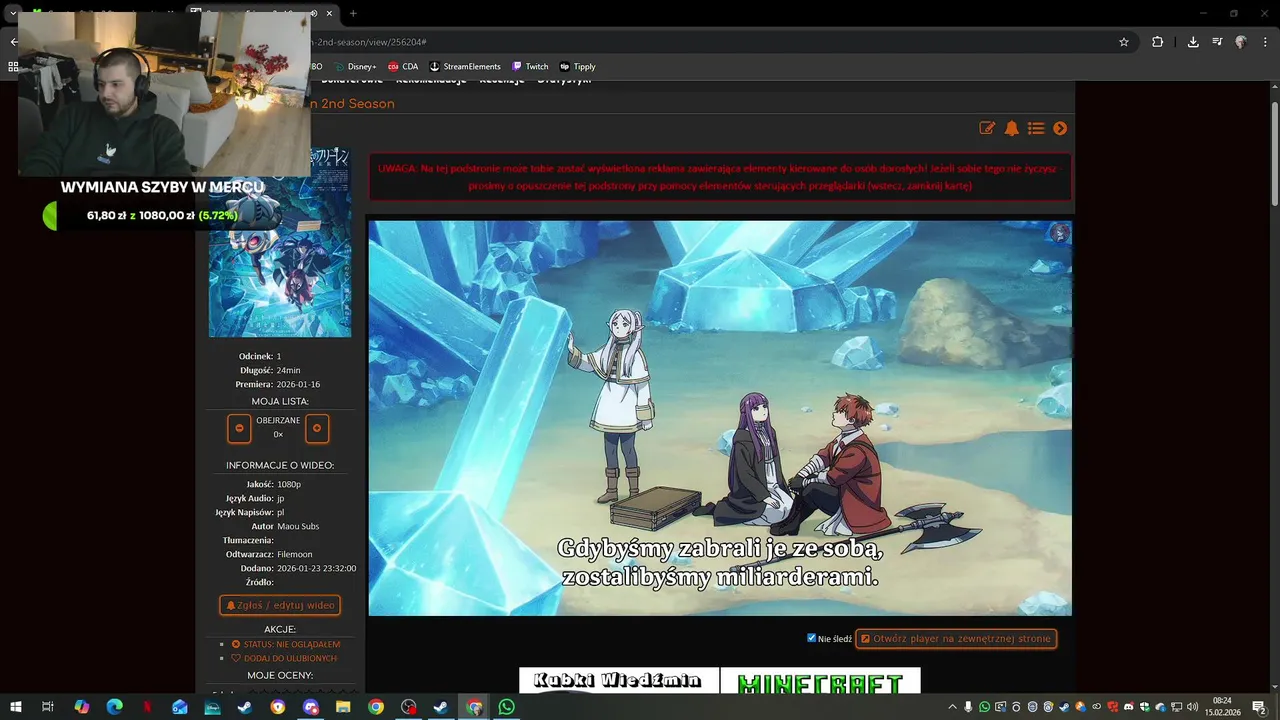Open Copilot from taskbar
This screenshot has width=1280, height=720.
point(82,707)
